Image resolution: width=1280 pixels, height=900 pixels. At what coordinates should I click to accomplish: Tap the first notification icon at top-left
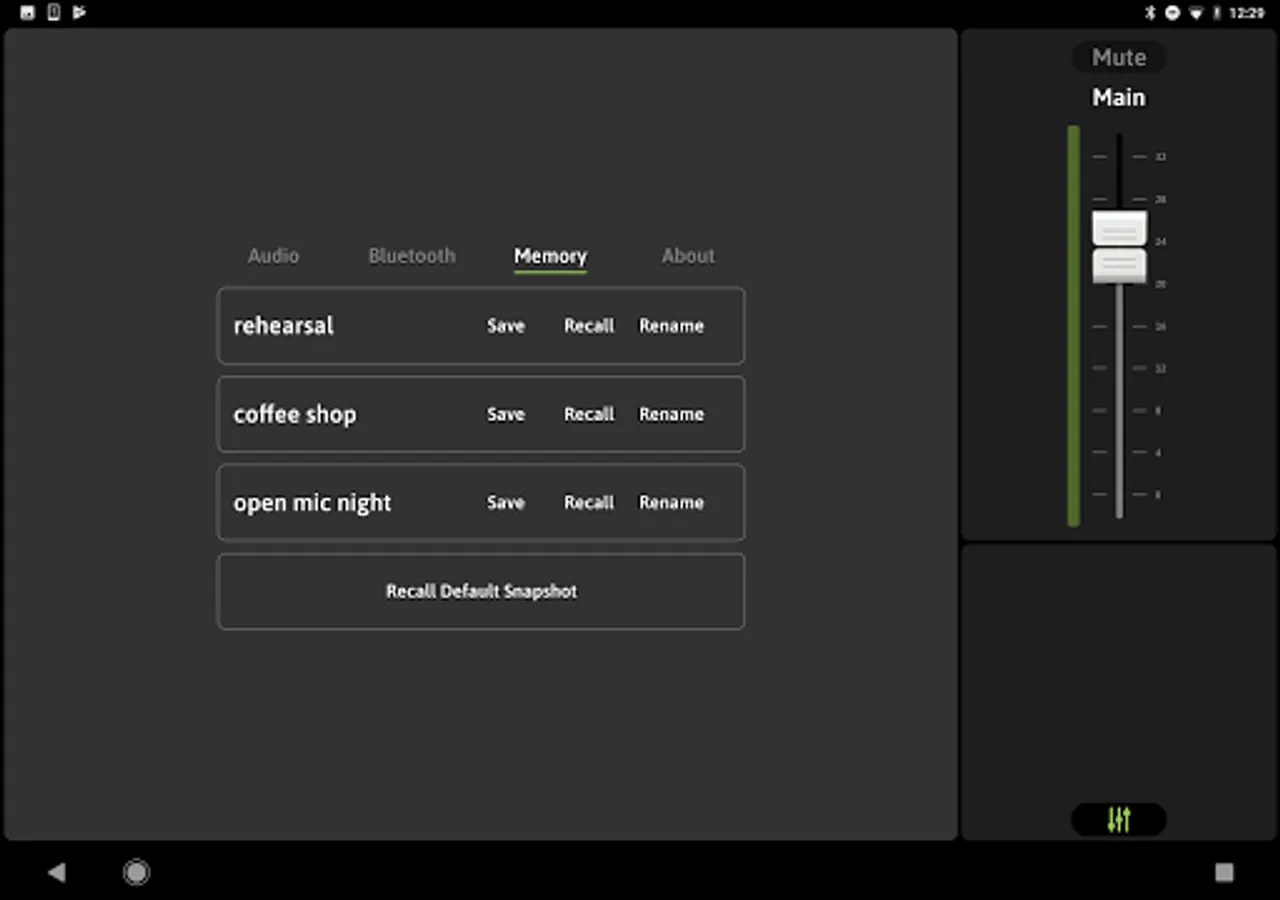click(x=28, y=13)
